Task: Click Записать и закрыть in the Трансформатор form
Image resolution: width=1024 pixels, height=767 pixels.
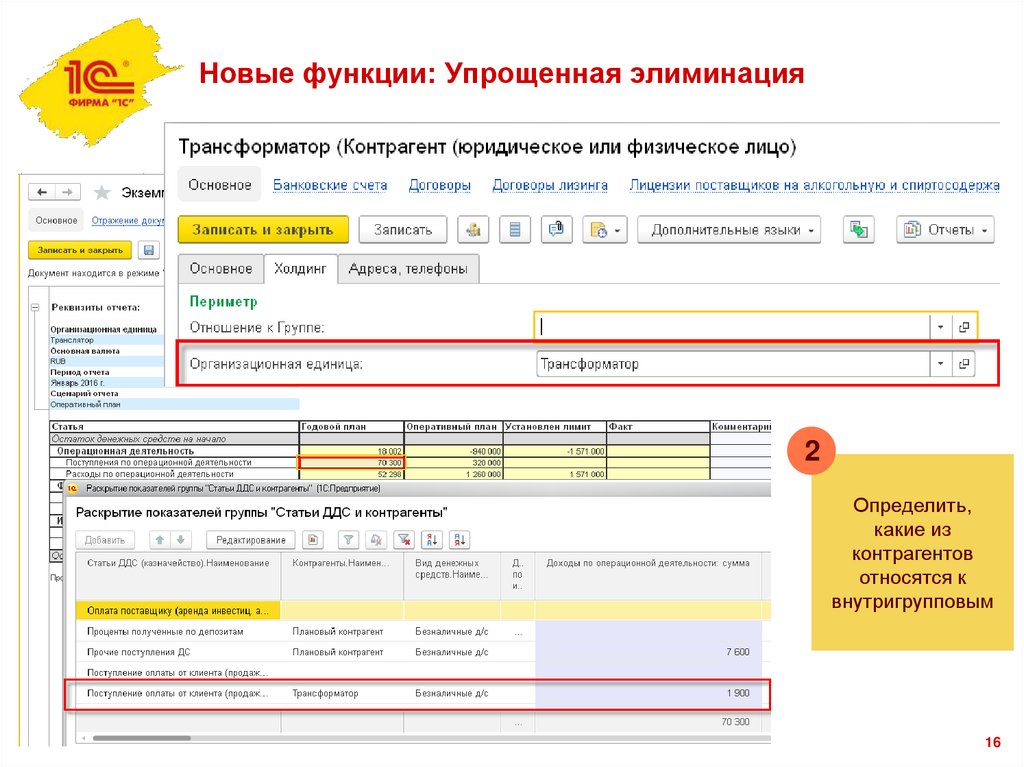Action: click(x=263, y=230)
